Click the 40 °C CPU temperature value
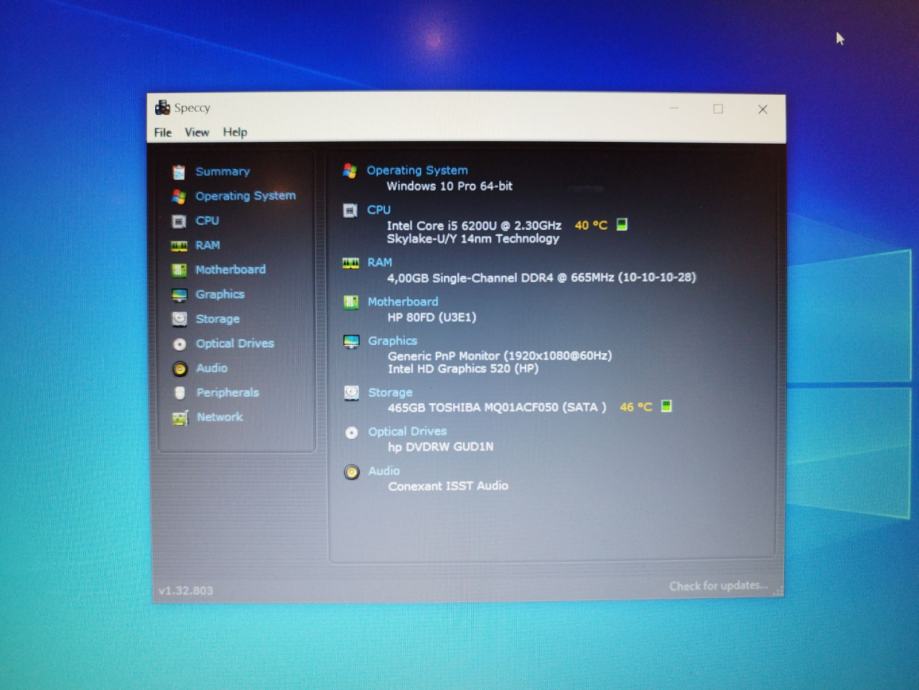This screenshot has width=919, height=690. (x=591, y=226)
